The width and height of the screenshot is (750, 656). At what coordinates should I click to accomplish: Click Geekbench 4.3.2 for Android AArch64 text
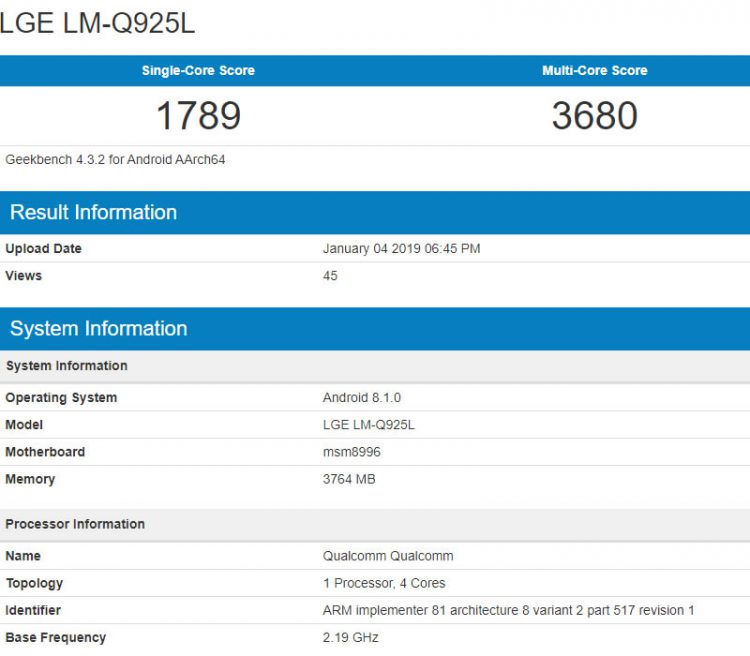coord(115,159)
